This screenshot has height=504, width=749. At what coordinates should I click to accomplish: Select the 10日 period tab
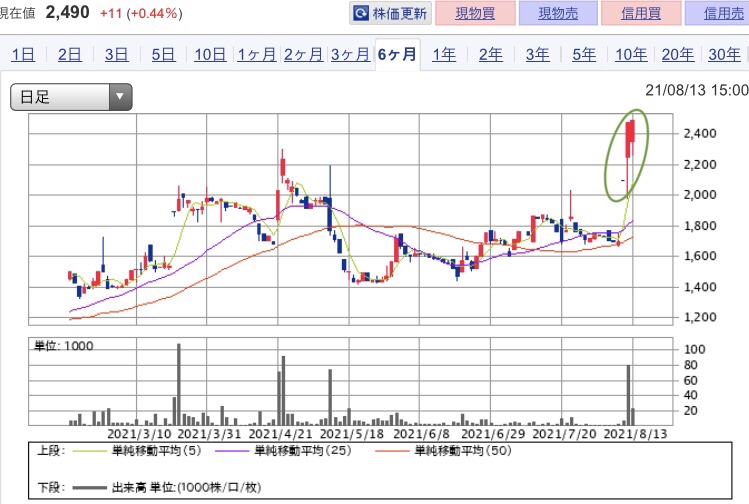click(210, 55)
